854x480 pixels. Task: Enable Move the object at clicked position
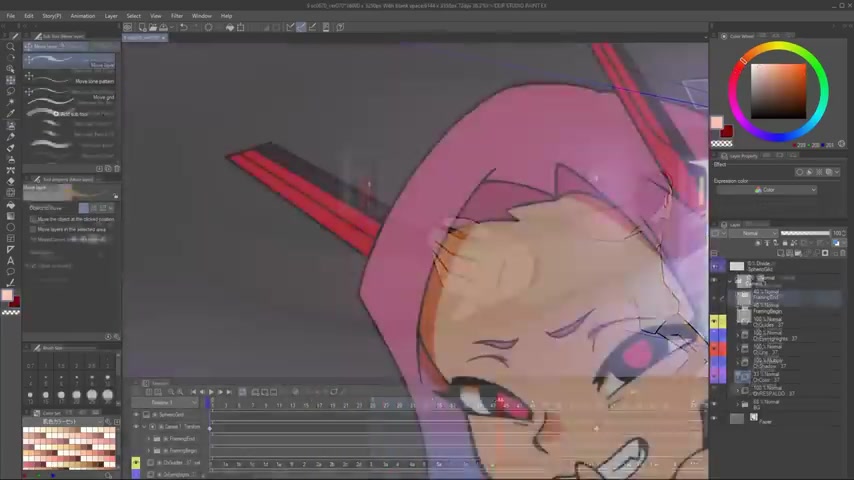tap(34, 219)
